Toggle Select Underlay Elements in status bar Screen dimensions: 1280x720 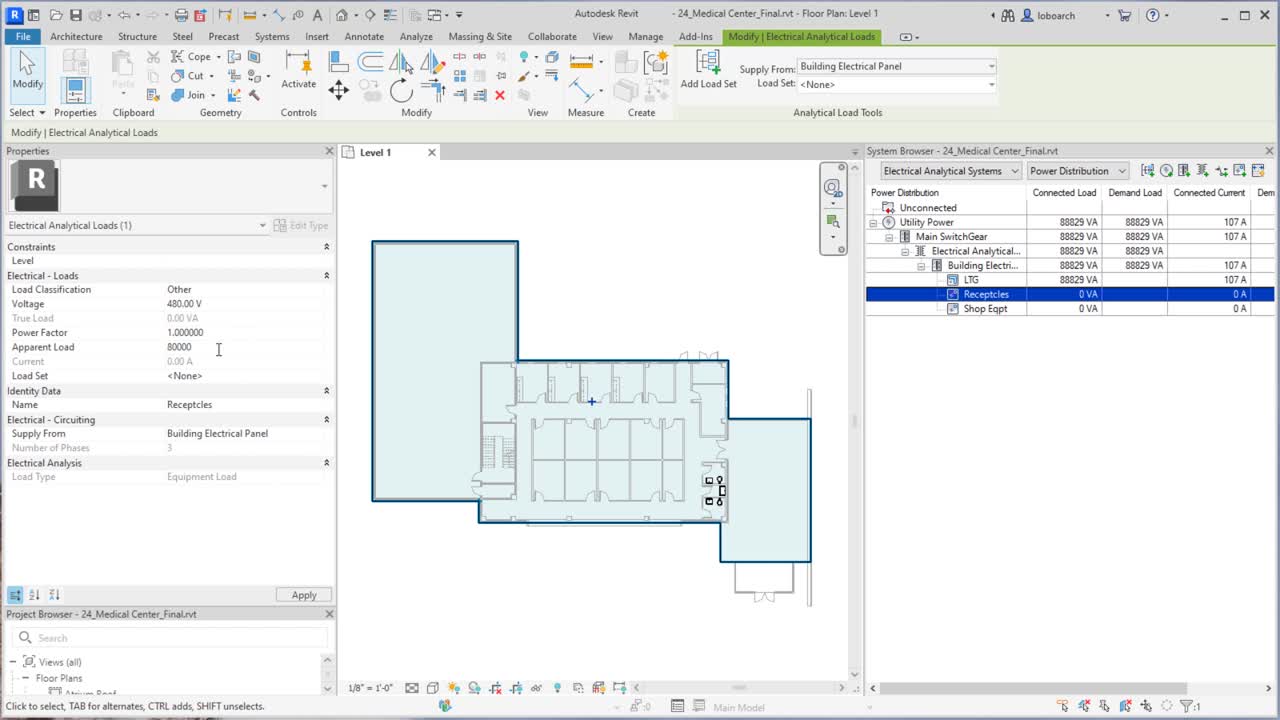coord(1084,706)
